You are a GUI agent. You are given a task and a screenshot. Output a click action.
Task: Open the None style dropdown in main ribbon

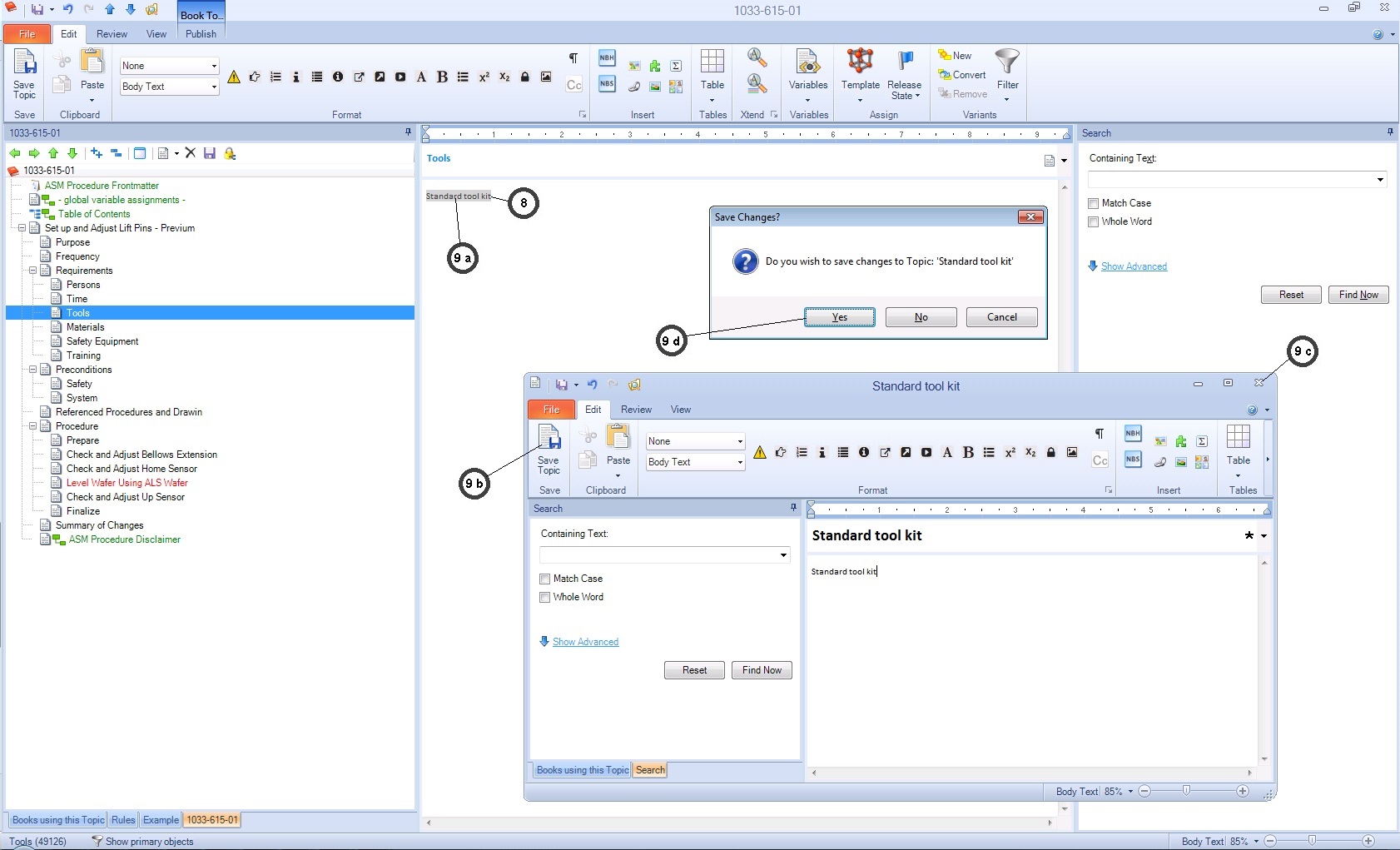click(x=213, y=66)
